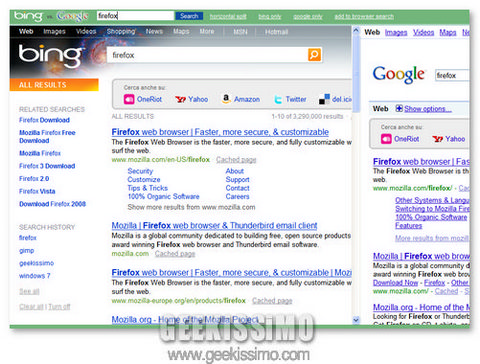Click the scroll up arrow of Bing pane
The width and height of the screenshot is (480, 364).
356,31
